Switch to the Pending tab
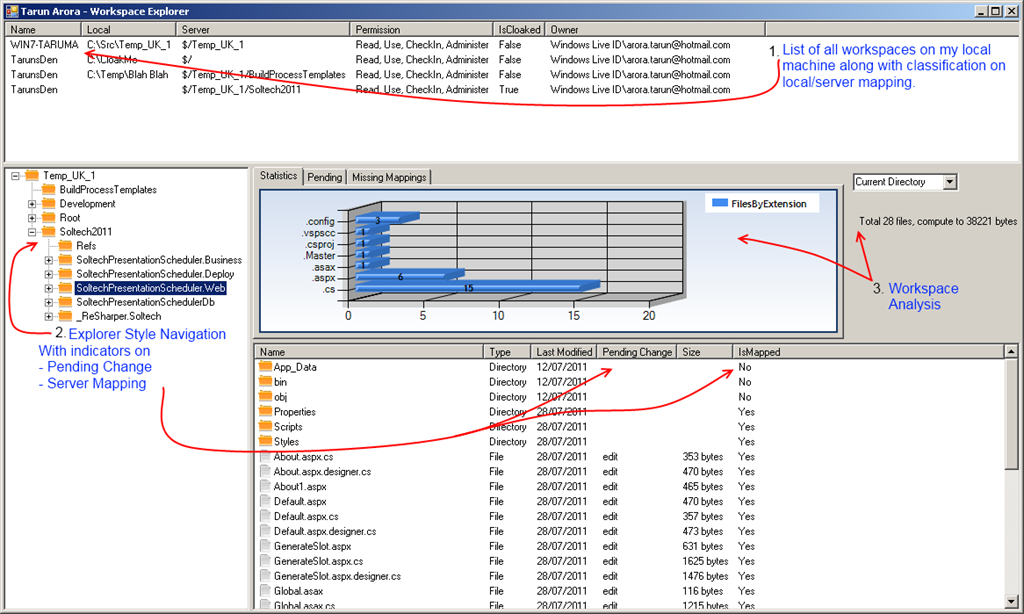The height and width of the screenshot is (614, 1024). [325, 177]
